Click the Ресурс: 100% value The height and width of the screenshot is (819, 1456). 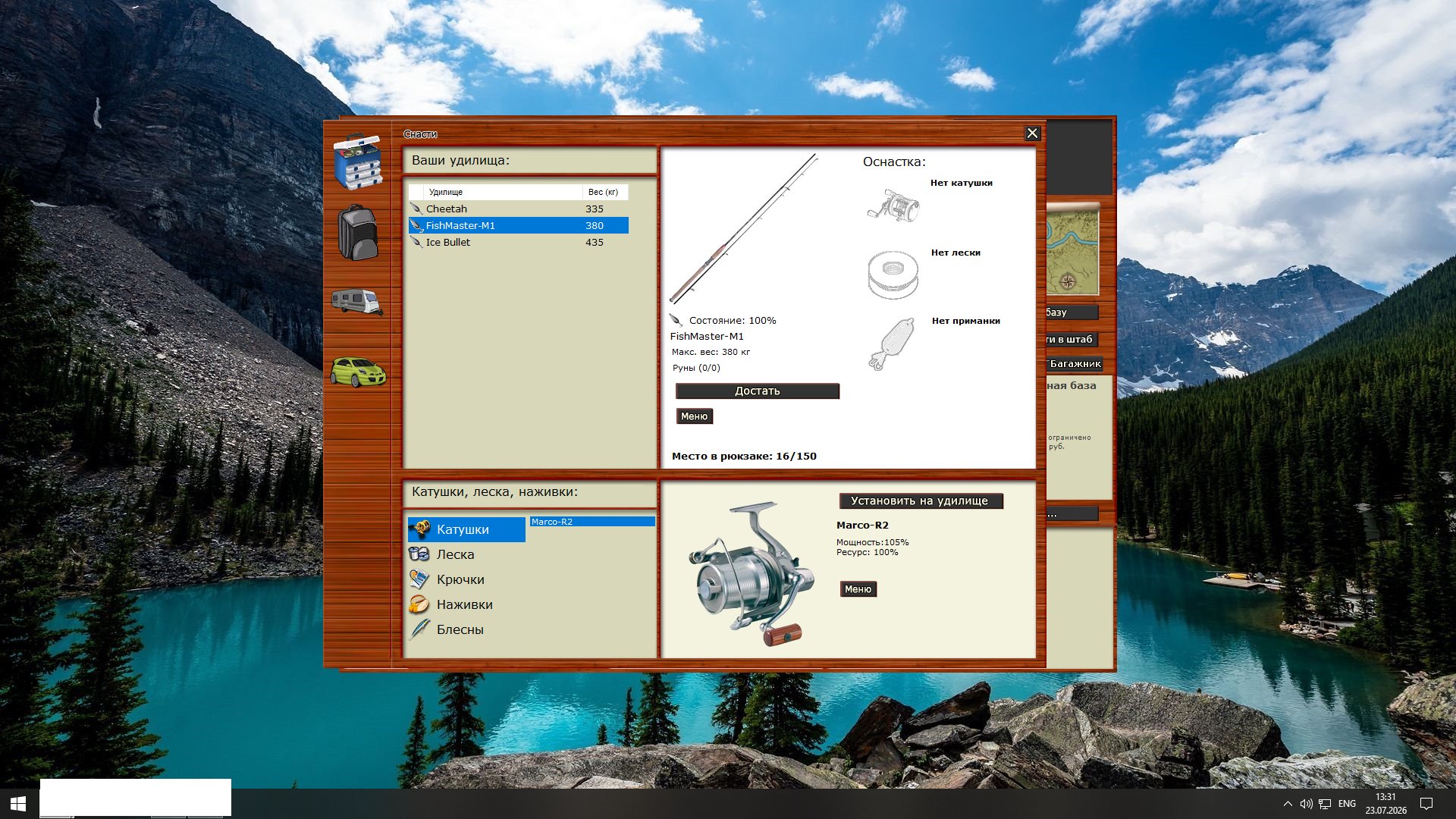point(867,552)
